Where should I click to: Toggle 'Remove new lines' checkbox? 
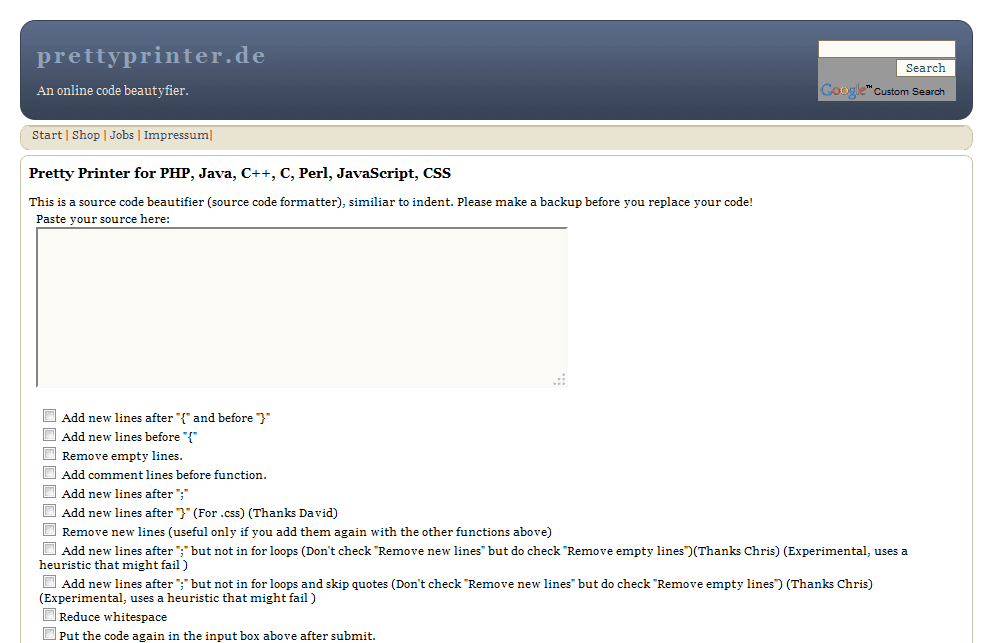[x=49, y=530]
